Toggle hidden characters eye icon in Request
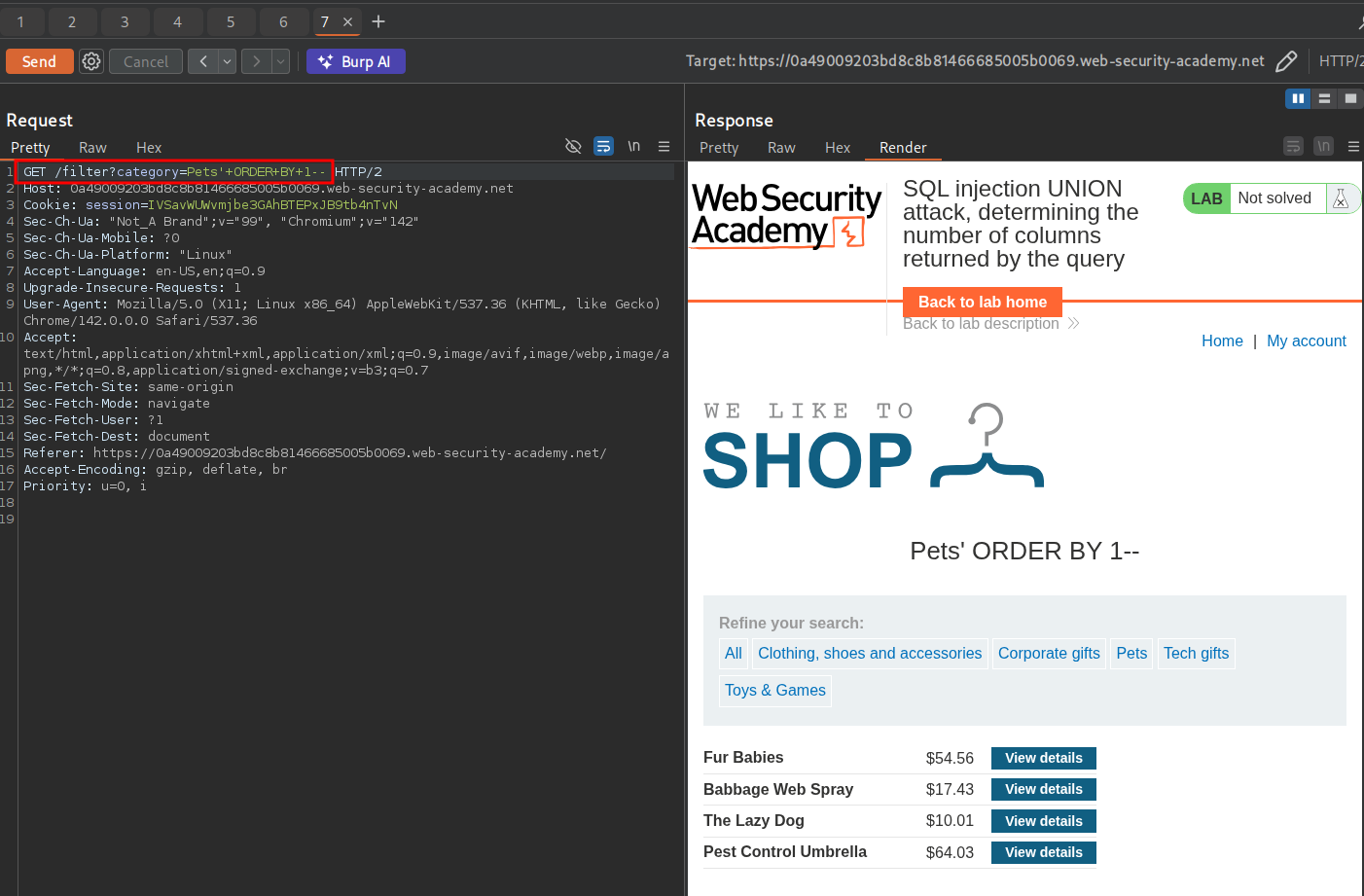Image resolution: width=1364 pixels, height=896 pixels. (573, 147)
